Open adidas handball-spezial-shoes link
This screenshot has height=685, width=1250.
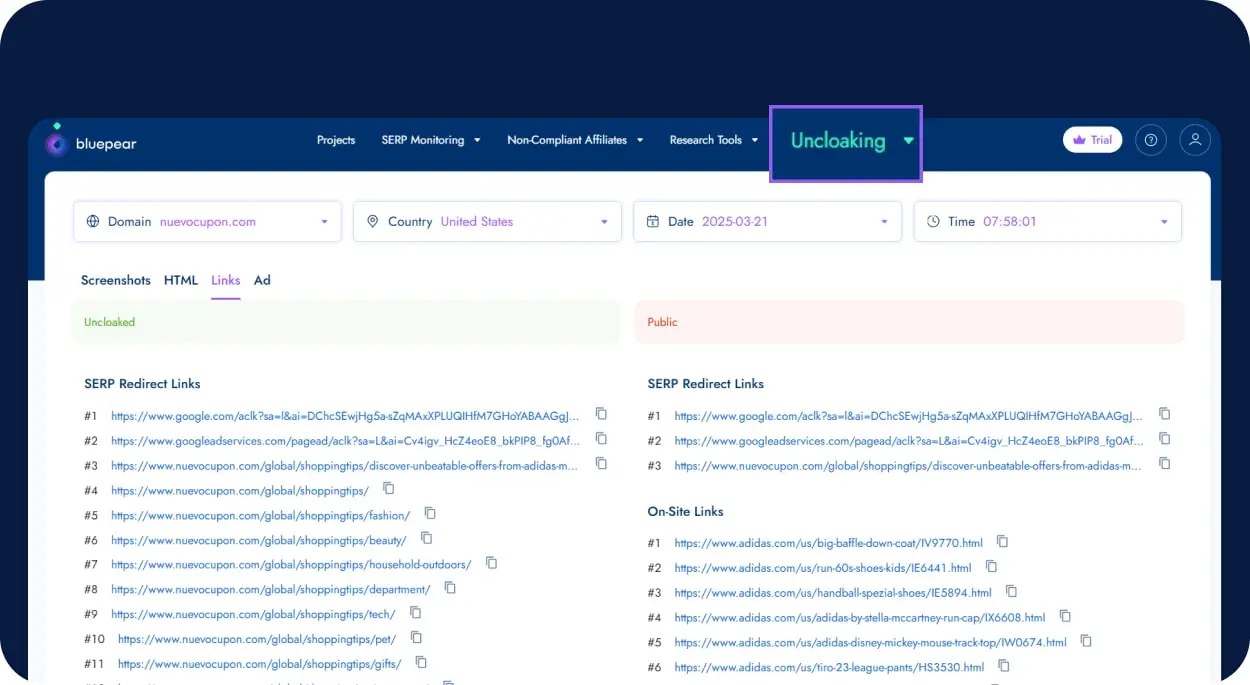[x=833, y=593]
